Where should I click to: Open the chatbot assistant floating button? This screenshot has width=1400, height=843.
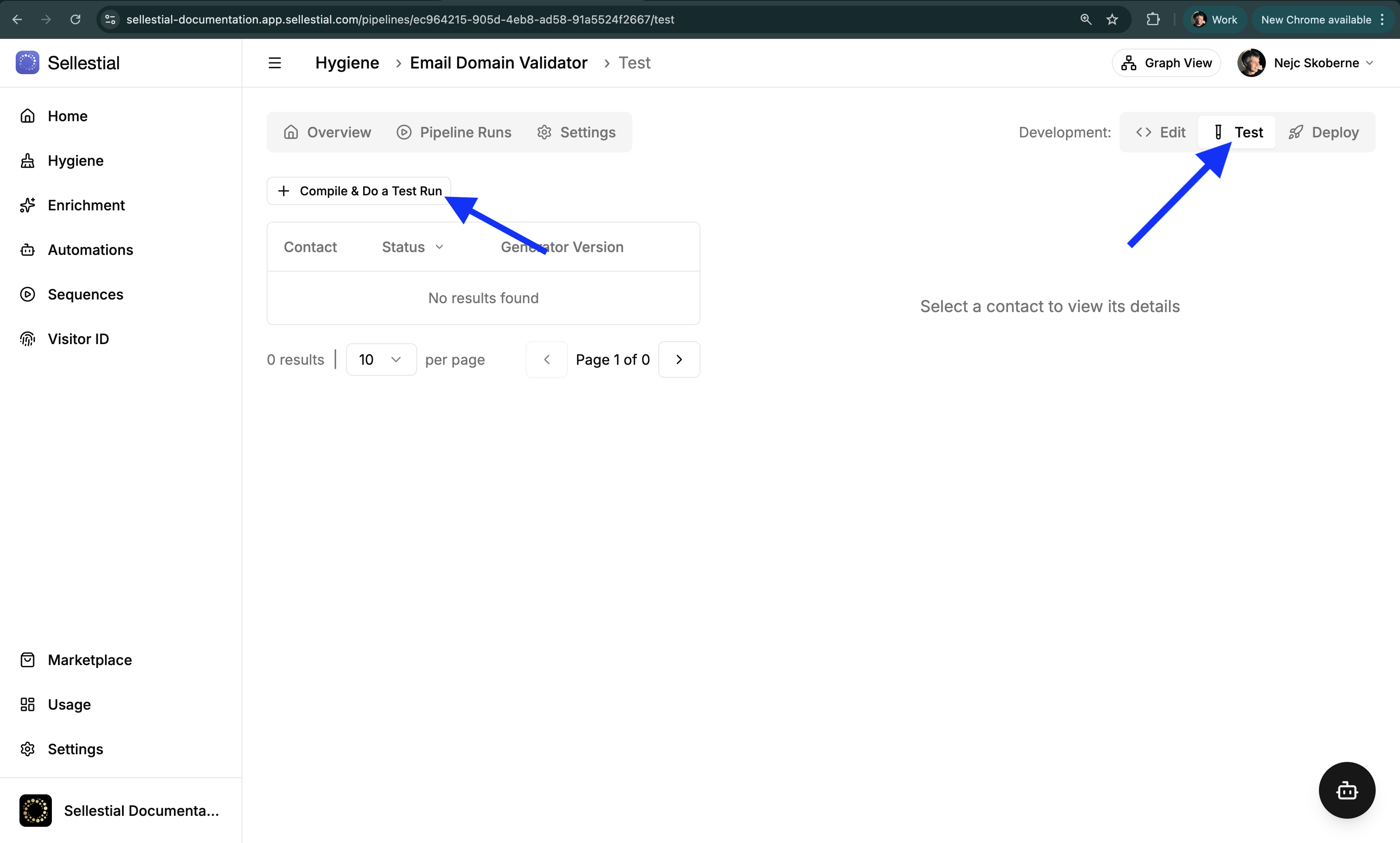pos(1346,790)
